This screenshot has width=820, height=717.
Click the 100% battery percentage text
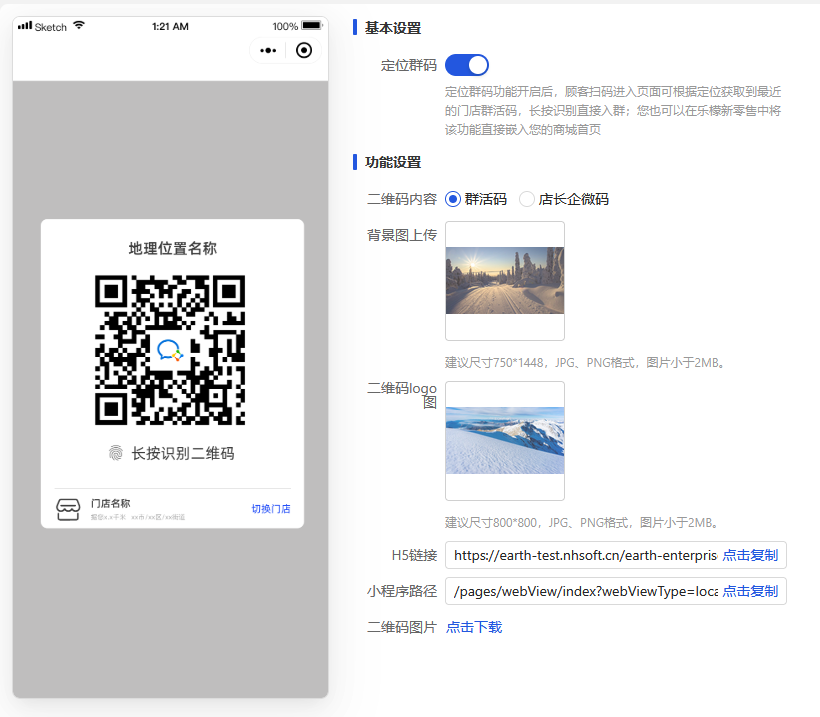(285, 26)
